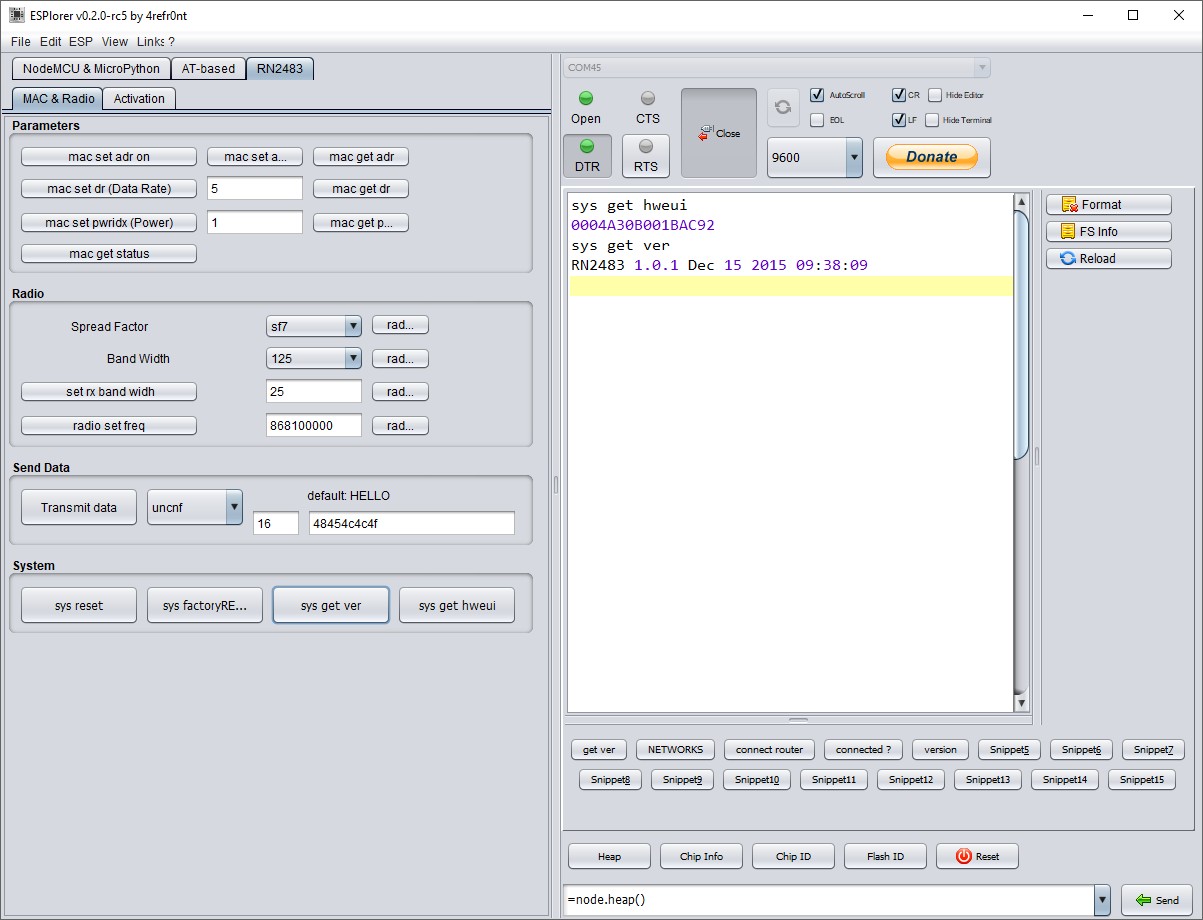Viewport: 1203px width, 920px height.
Task: Click the Spread Factor rad... apply button
Action: pyautogui.click(x=400, y=325)
